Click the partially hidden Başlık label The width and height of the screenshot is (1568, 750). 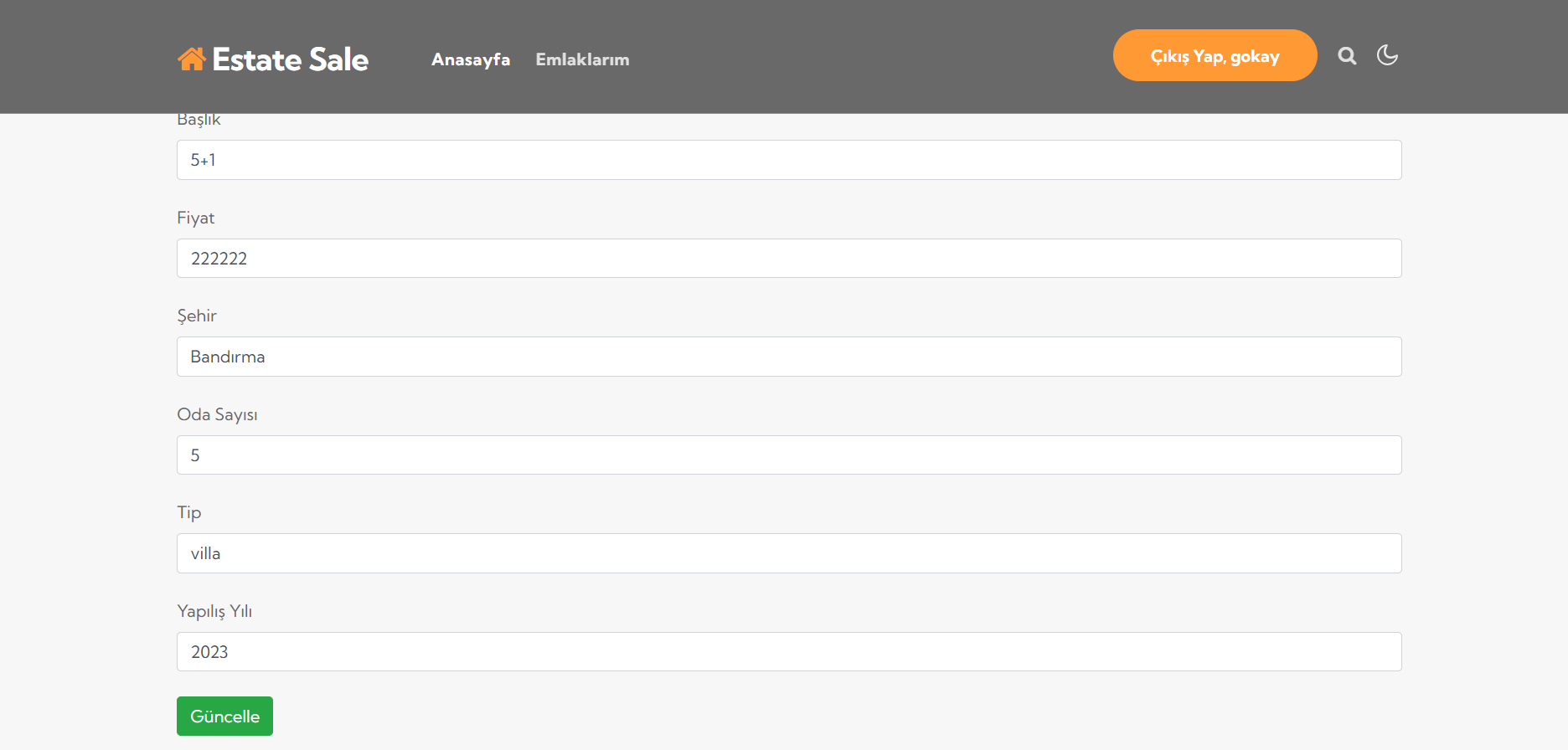coord(199,121)
